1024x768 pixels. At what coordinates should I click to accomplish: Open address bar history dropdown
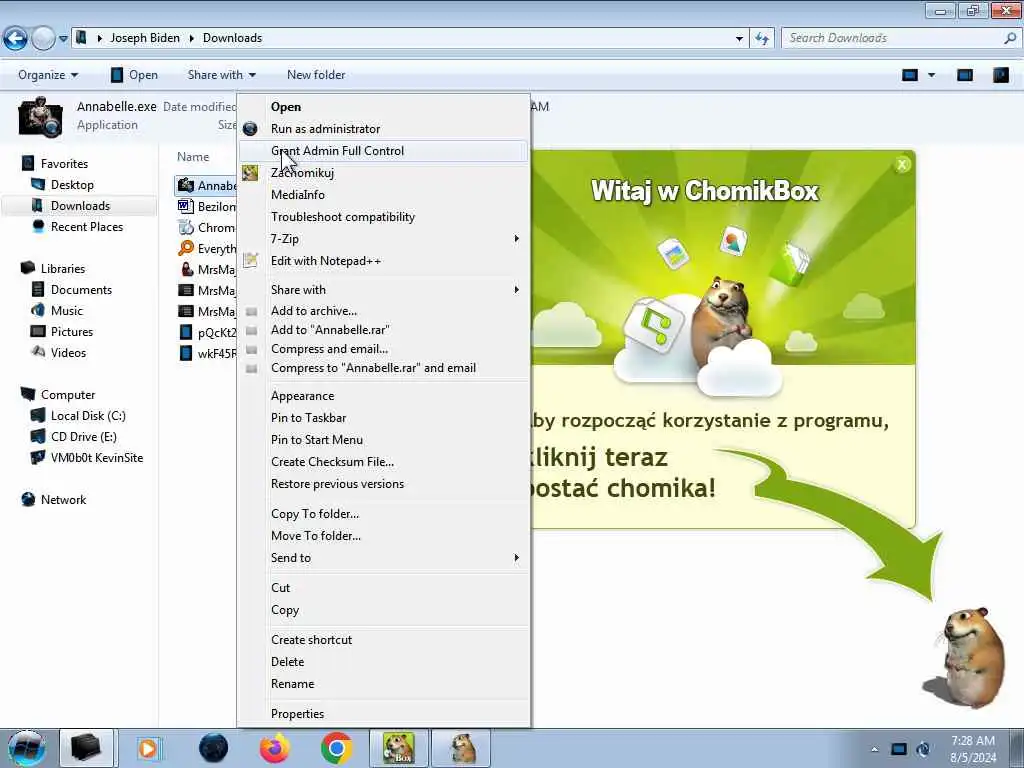[739, 39]
